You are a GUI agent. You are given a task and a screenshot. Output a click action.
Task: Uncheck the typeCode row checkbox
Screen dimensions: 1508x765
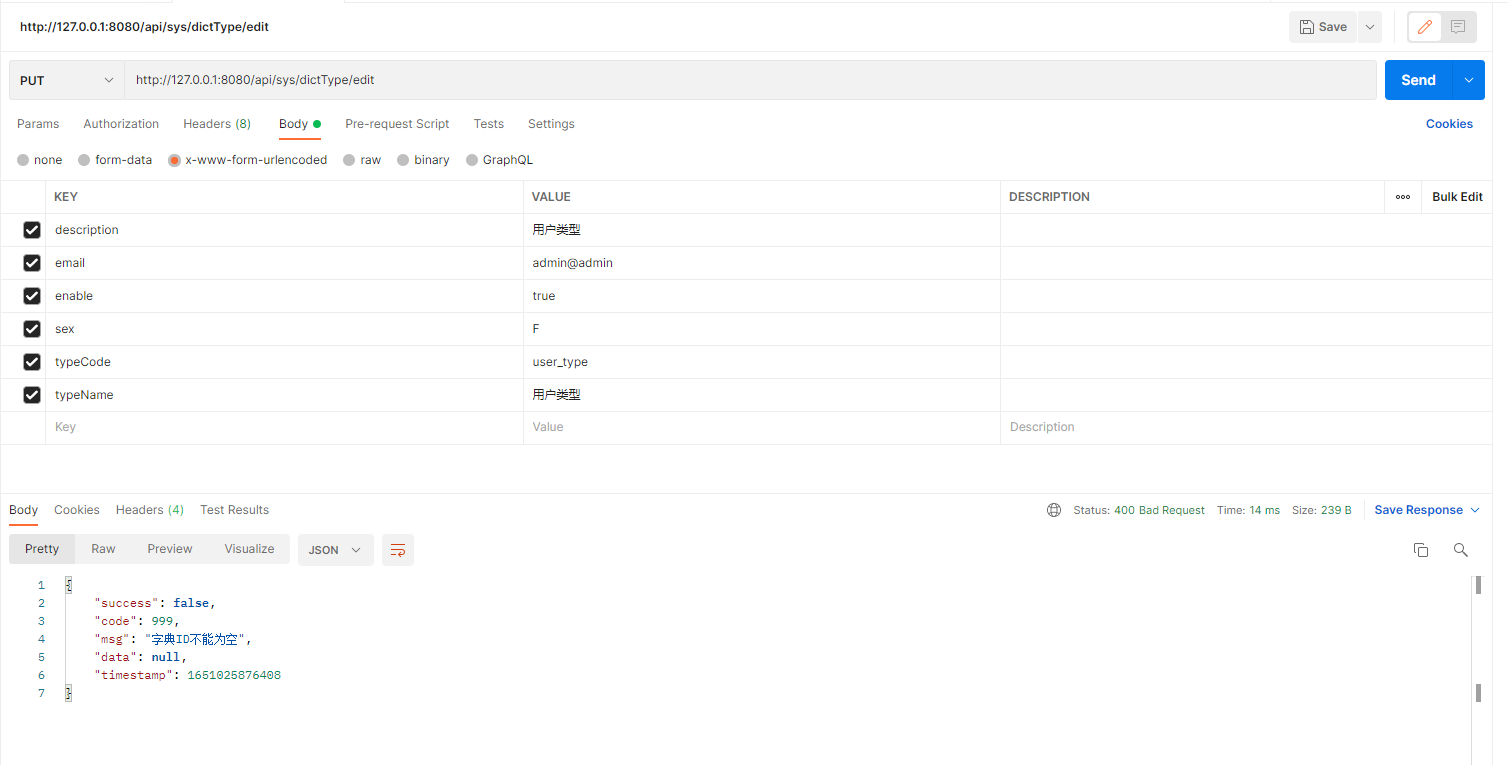32,362
